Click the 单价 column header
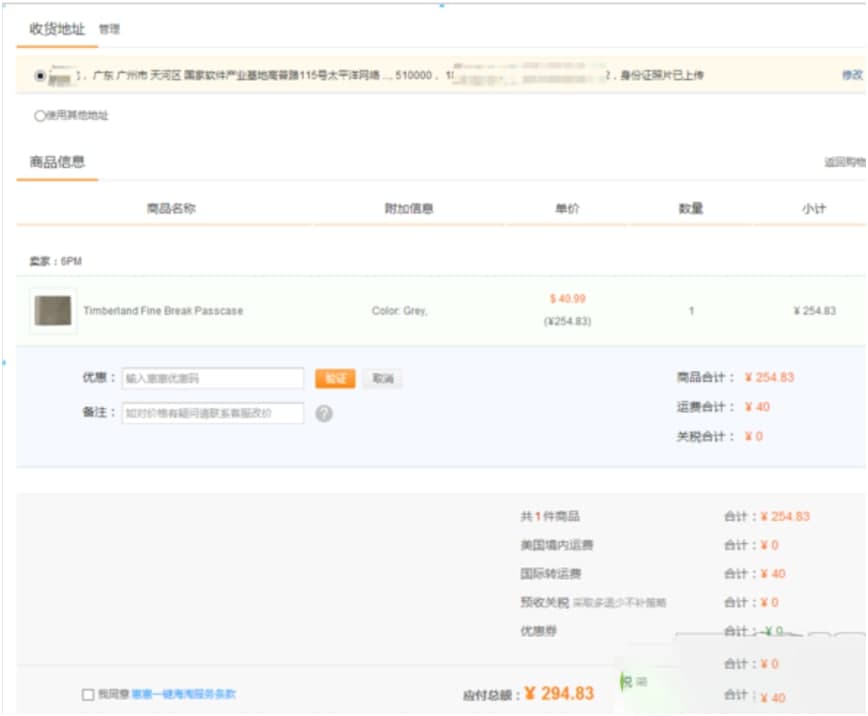Screen dimensions: 868x716 click(x=567, y=208)
